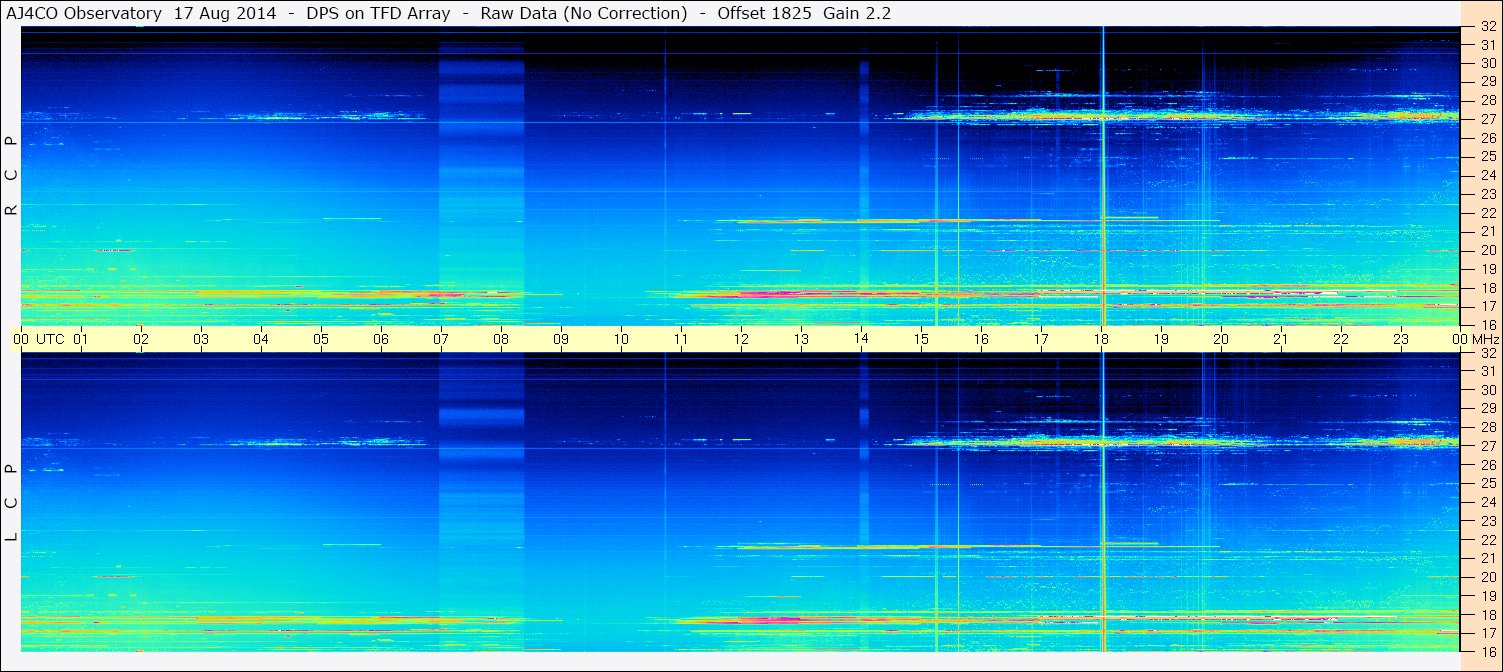Pick 22 MHz label on upper RCP scale
Screen dimensions: 1503x672
coord(1487,213)
